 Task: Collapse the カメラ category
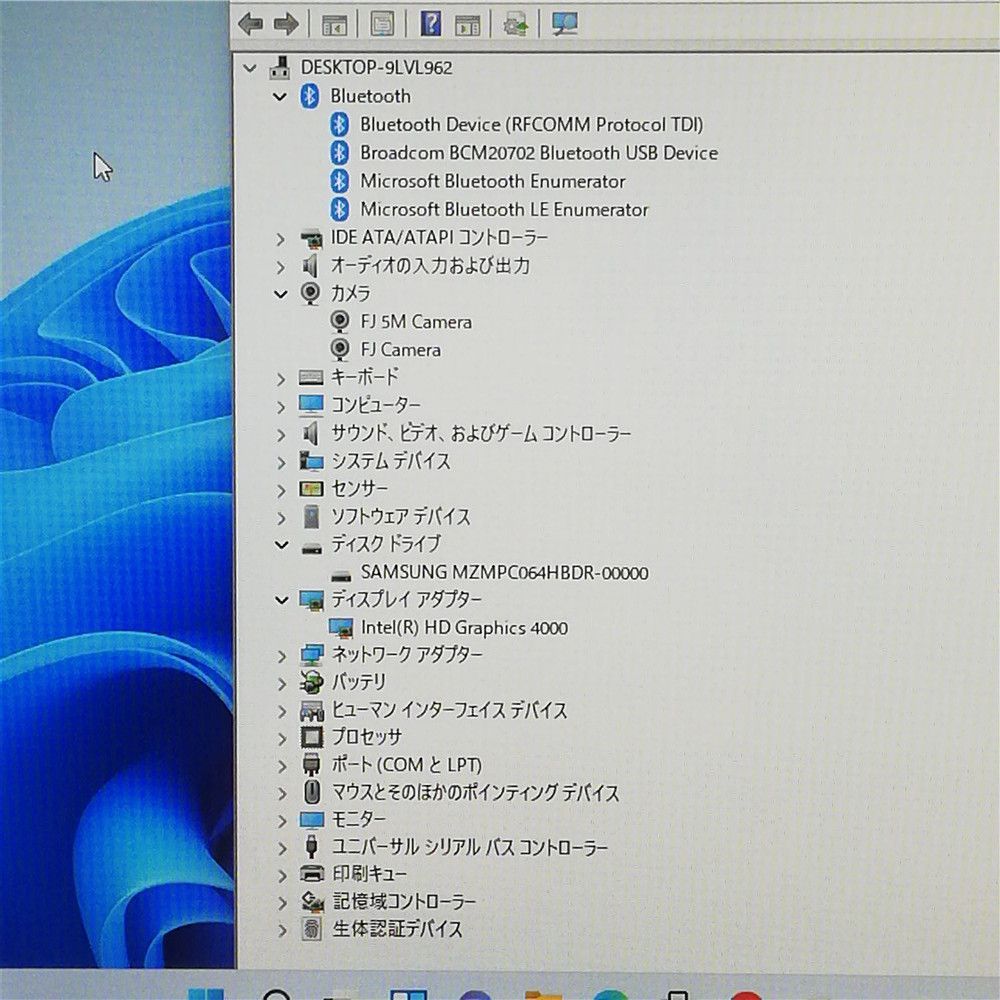click(281, 294)
